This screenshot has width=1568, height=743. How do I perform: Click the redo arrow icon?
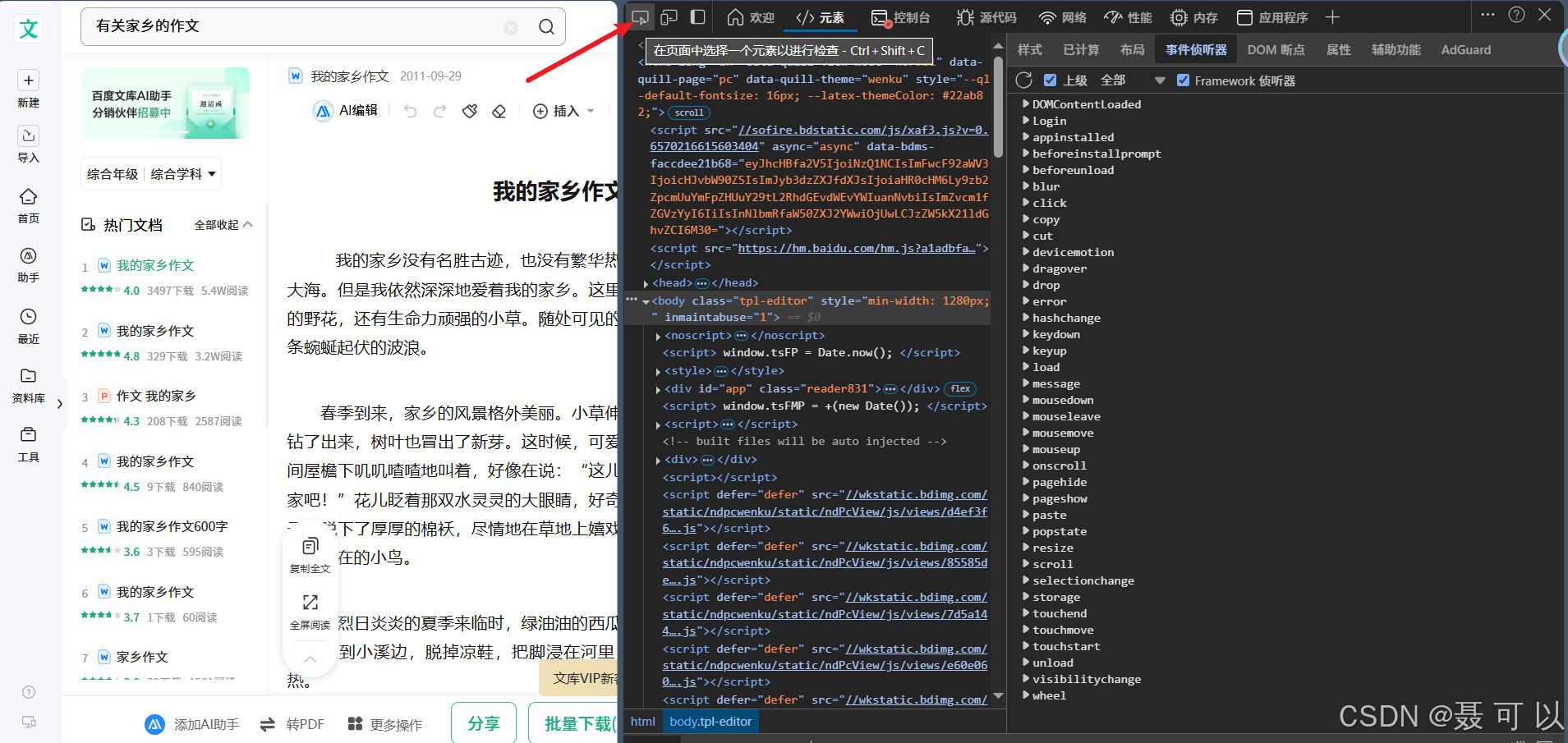pos(439,111)
